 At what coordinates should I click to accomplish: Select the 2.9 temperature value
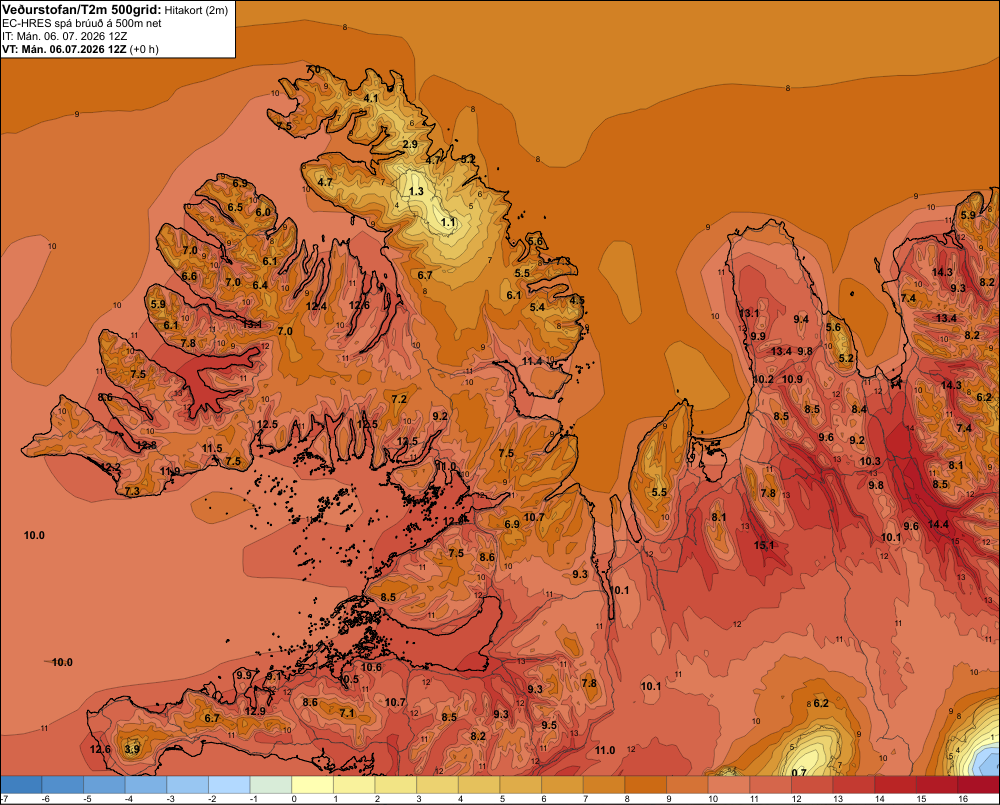pyautogui.click(x=410, y=144)
